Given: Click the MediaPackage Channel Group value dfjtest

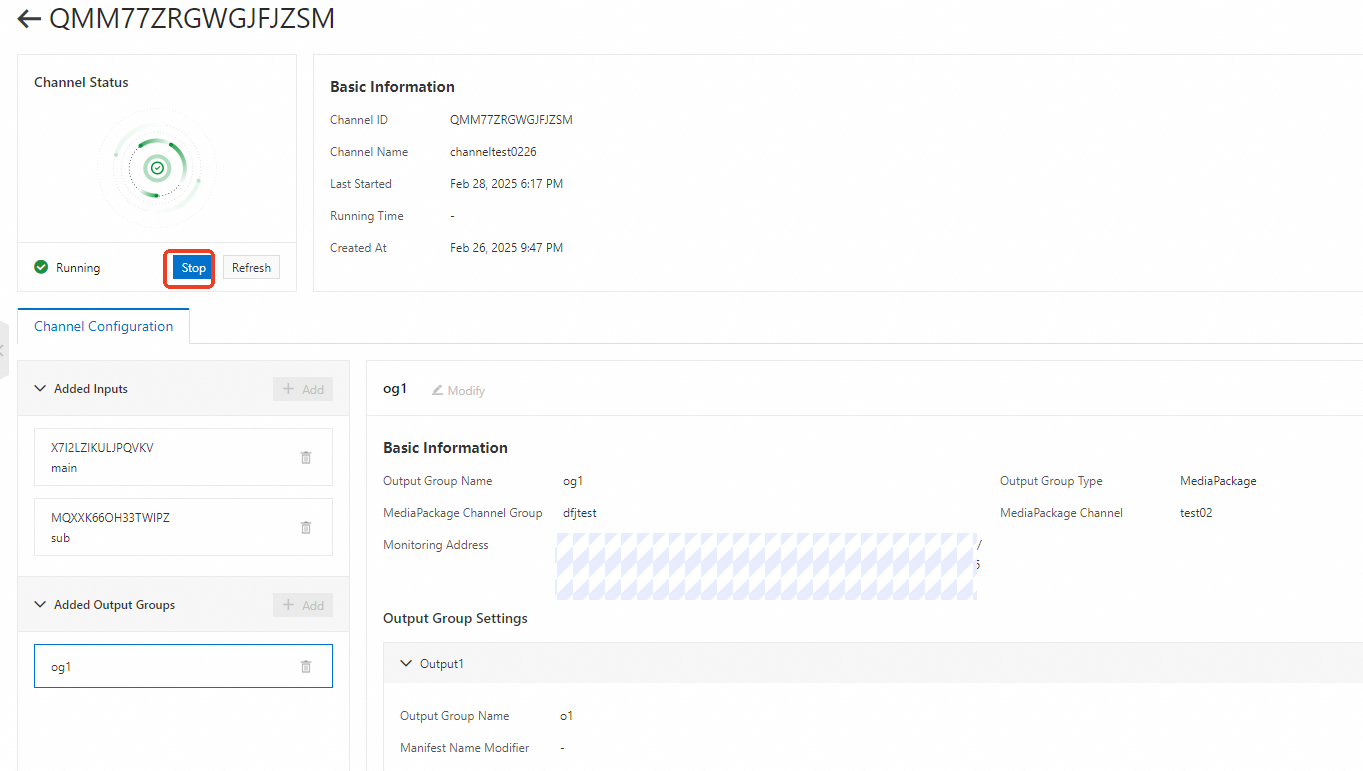Looking at the screenshot, I should (580, 513).
